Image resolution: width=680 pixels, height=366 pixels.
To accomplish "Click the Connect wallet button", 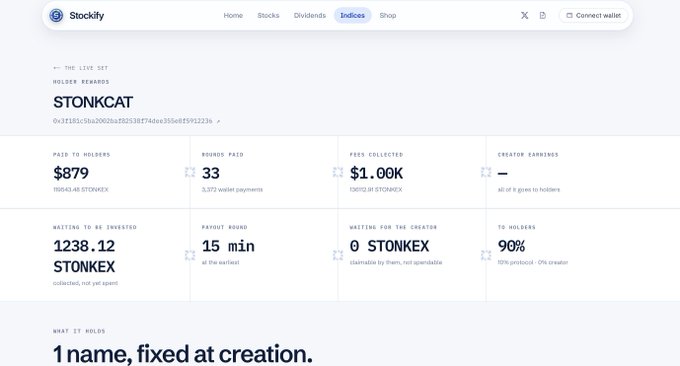I will [593, 16].
